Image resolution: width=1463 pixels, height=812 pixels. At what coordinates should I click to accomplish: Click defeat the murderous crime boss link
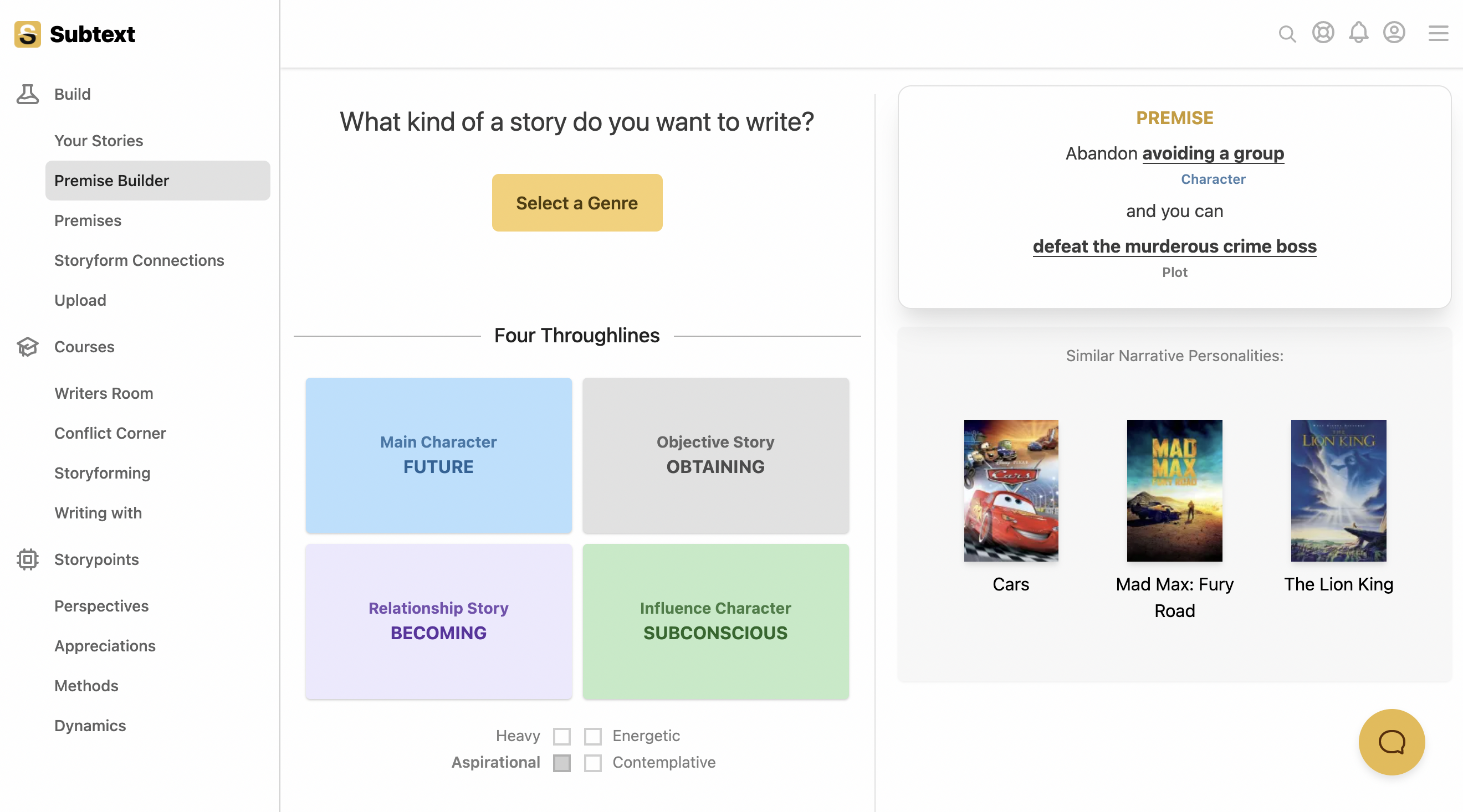[1174, 246]
